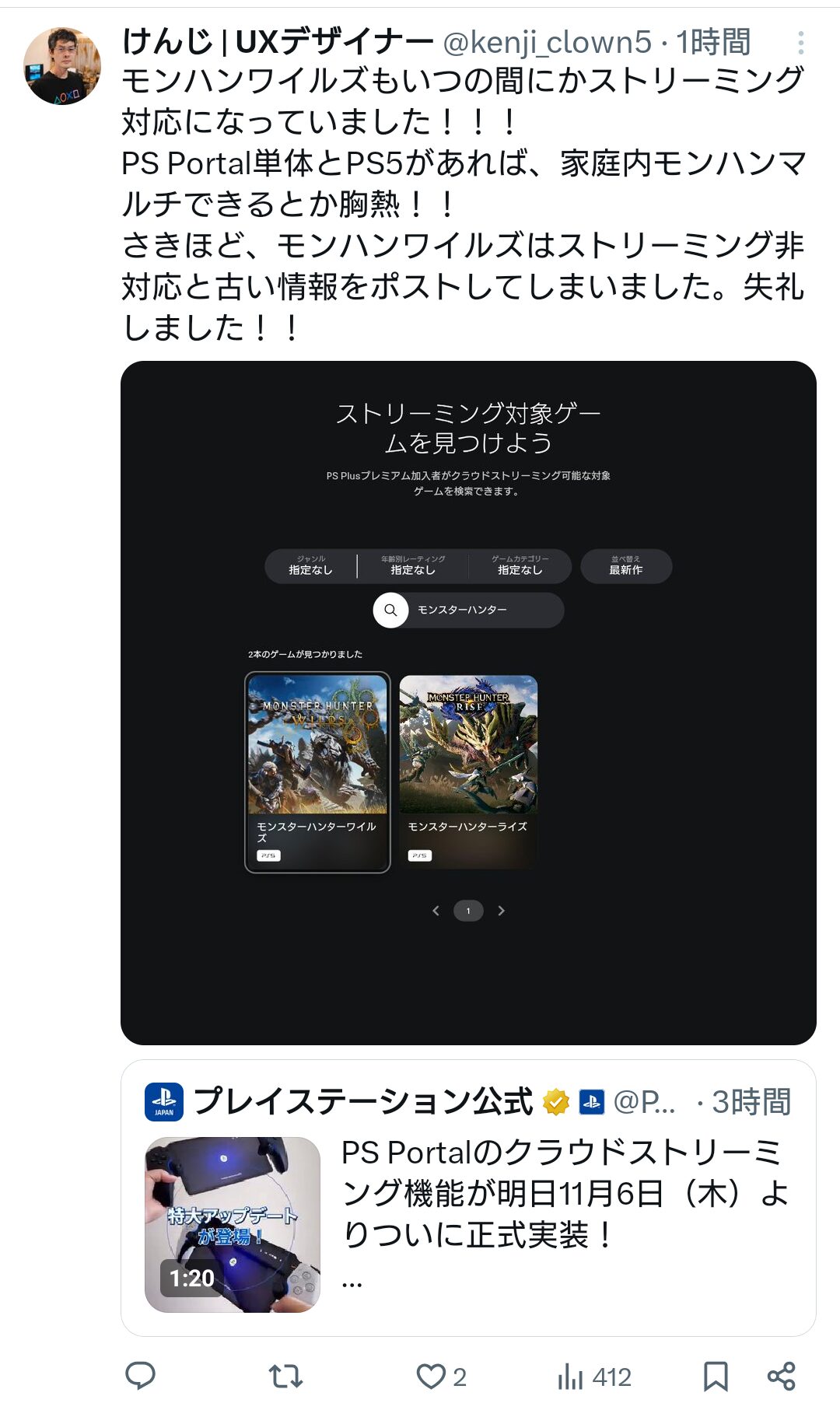This screenshot has height=1410, width=840.
Task: Open the three-dot more options menu
Action: pyautogui.click(x=800, y=43)
